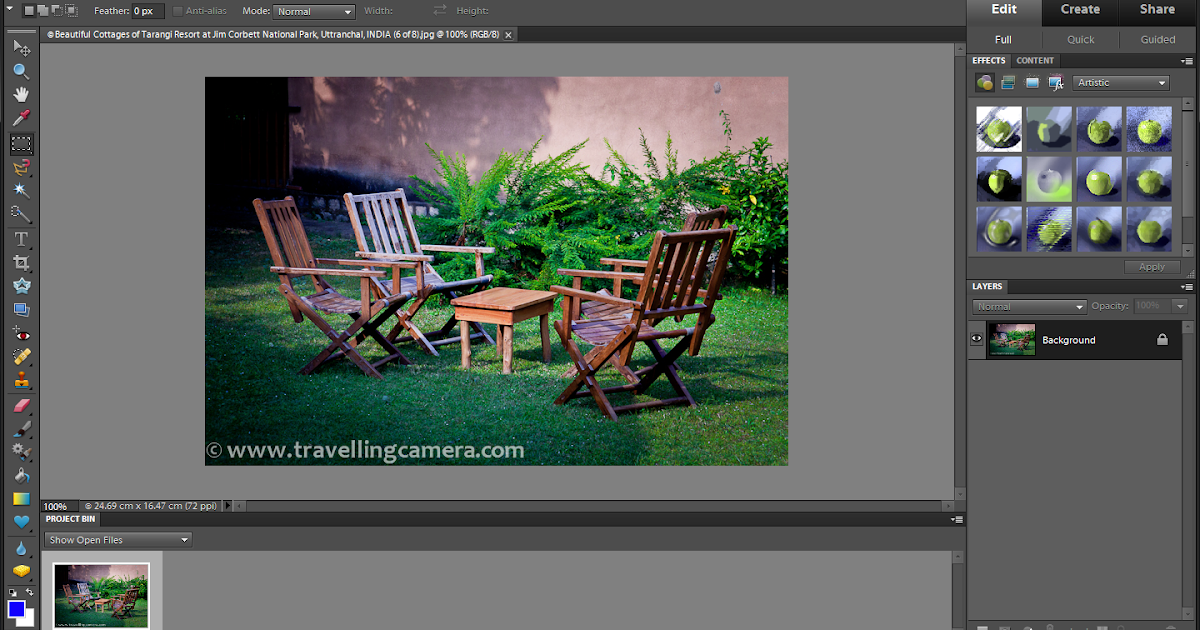The width and height of the screenshot is (1200, 630).
Task: Select the Horizontal Type tool
Action: tap(21, 239)
